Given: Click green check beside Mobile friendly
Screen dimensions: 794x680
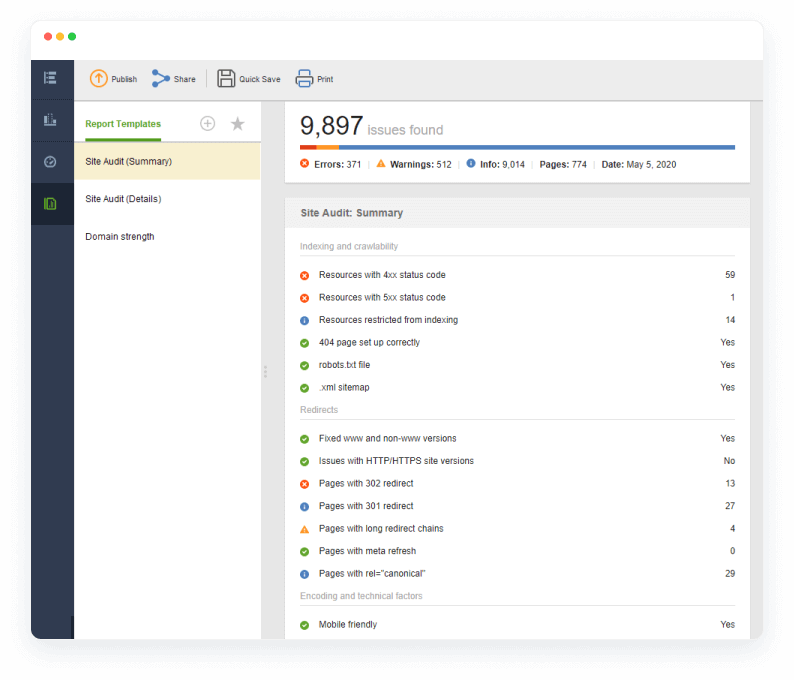Looking at the screenshot, I should click(304, 625).
